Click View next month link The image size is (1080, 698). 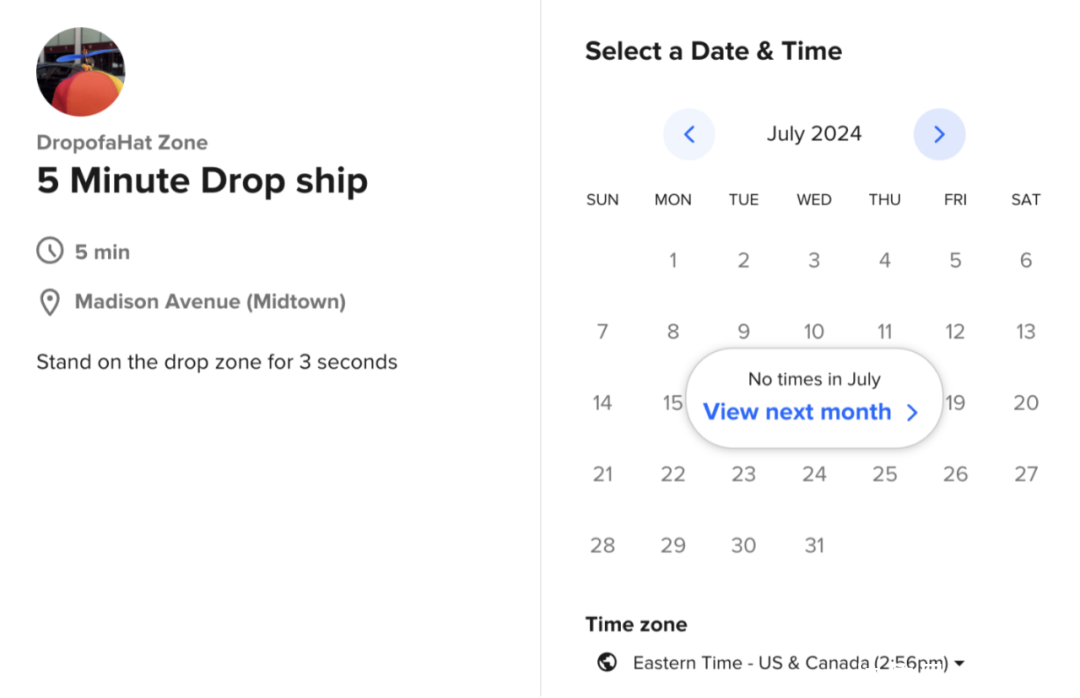click(797, 412)
